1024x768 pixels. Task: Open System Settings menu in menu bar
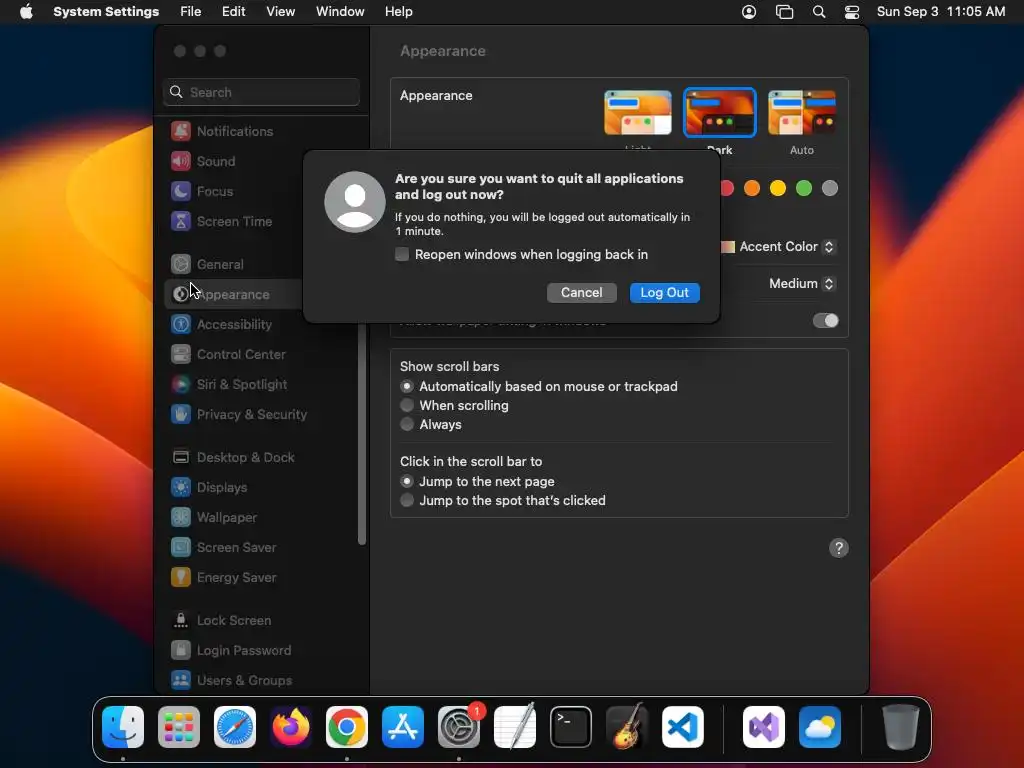[106, 12]
